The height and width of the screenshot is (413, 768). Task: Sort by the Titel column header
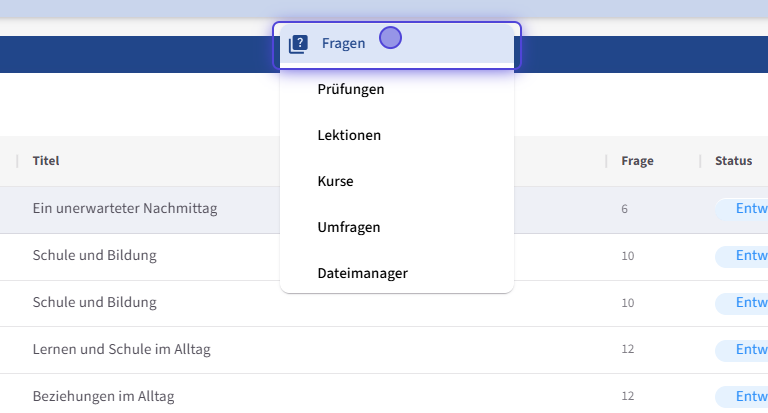[47, 160]
